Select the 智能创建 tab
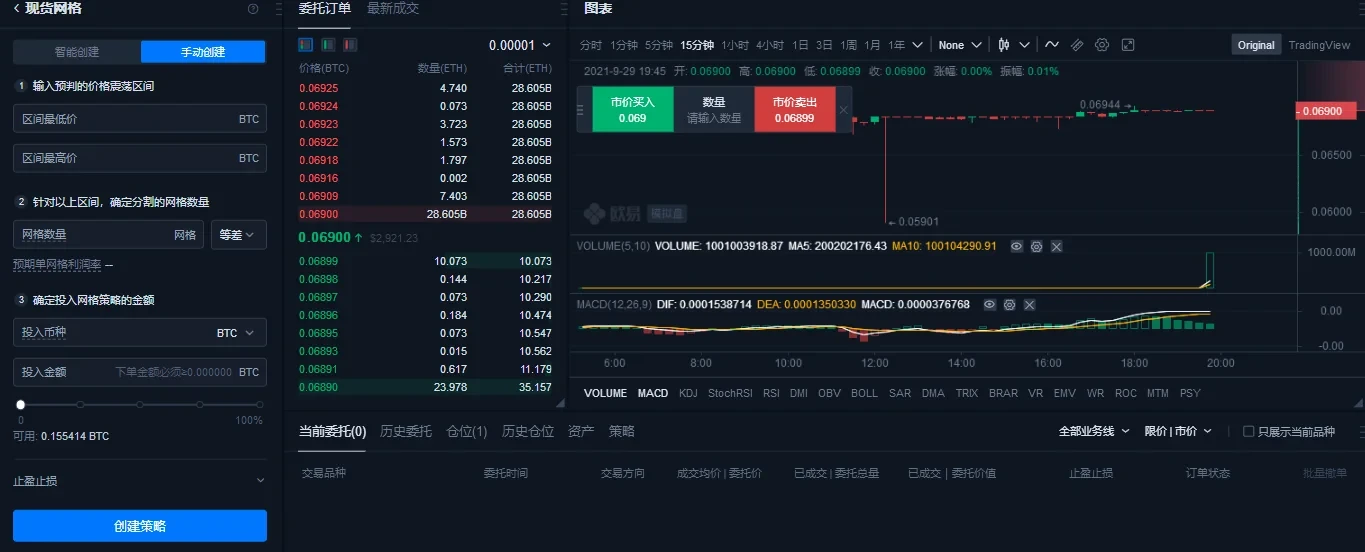 tap(77, 52)
